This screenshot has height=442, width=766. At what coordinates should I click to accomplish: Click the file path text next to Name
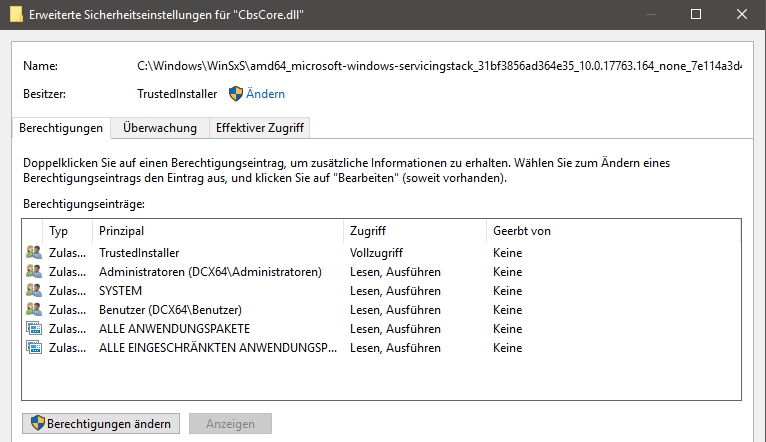click(x=439, y=65)
